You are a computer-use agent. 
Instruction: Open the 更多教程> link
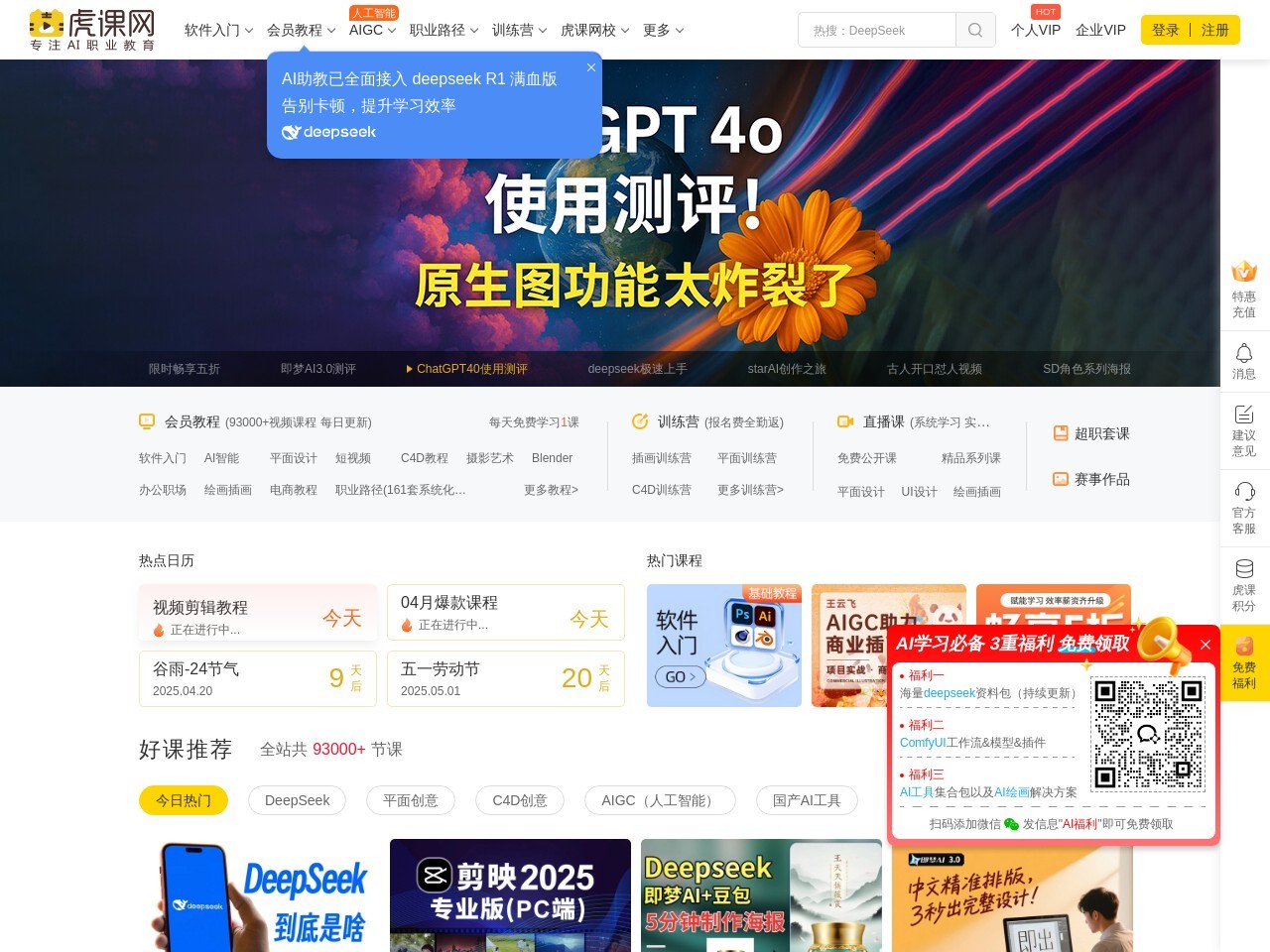551,490
